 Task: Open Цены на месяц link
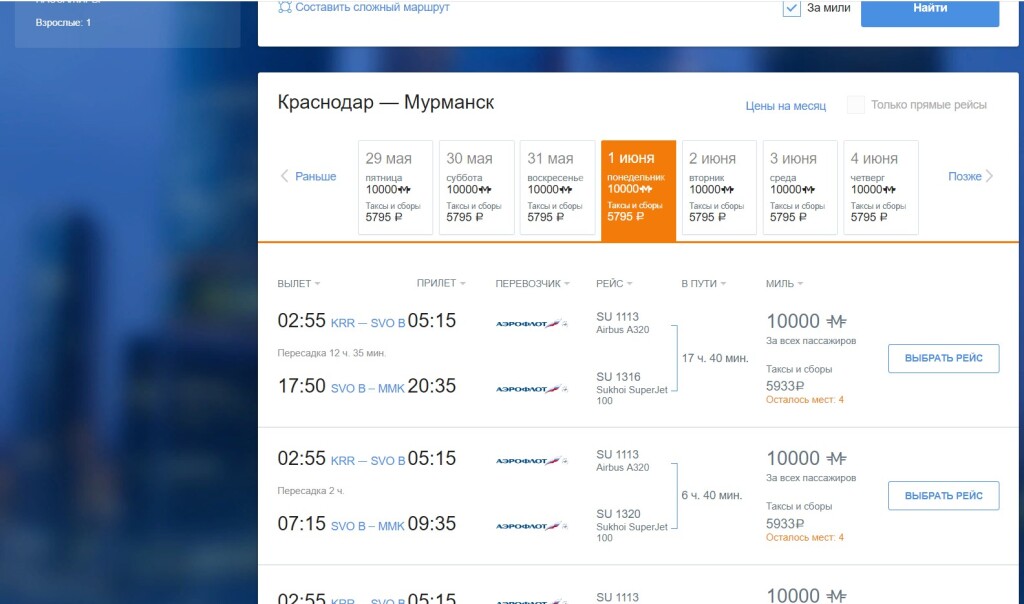click(785, 105)
